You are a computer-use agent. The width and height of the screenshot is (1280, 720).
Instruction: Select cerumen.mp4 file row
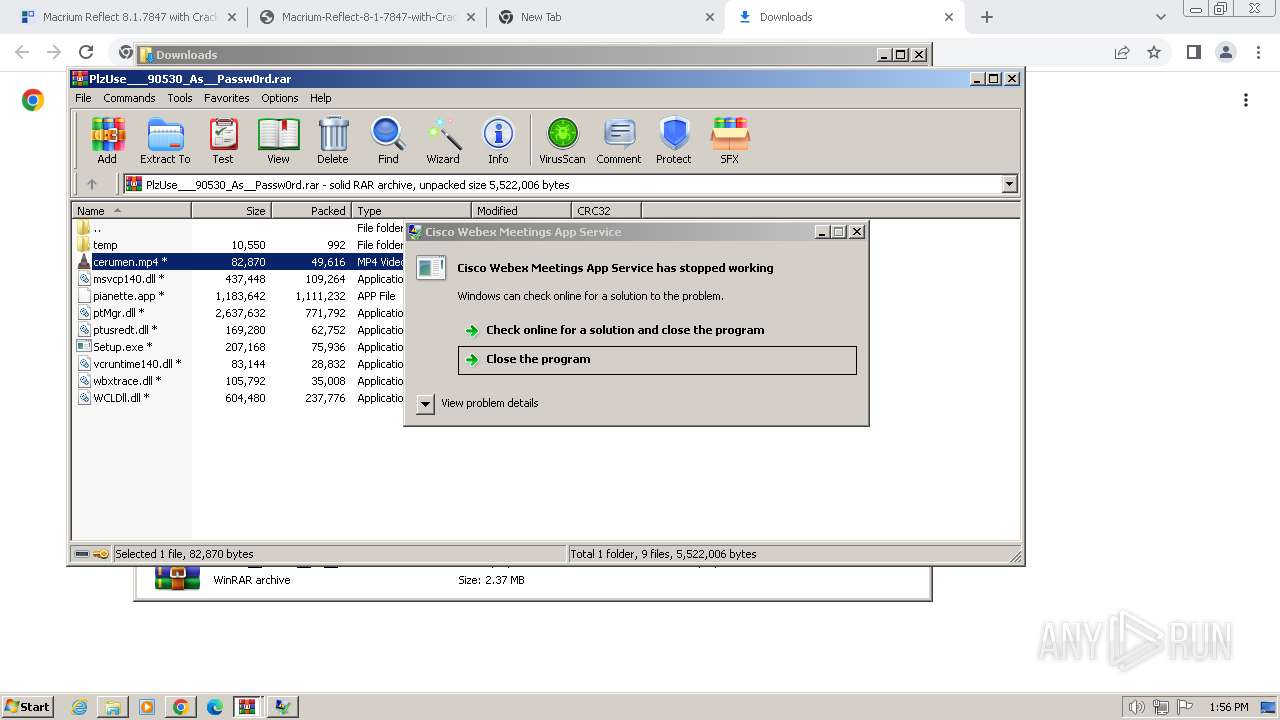[x=238, y=262]
